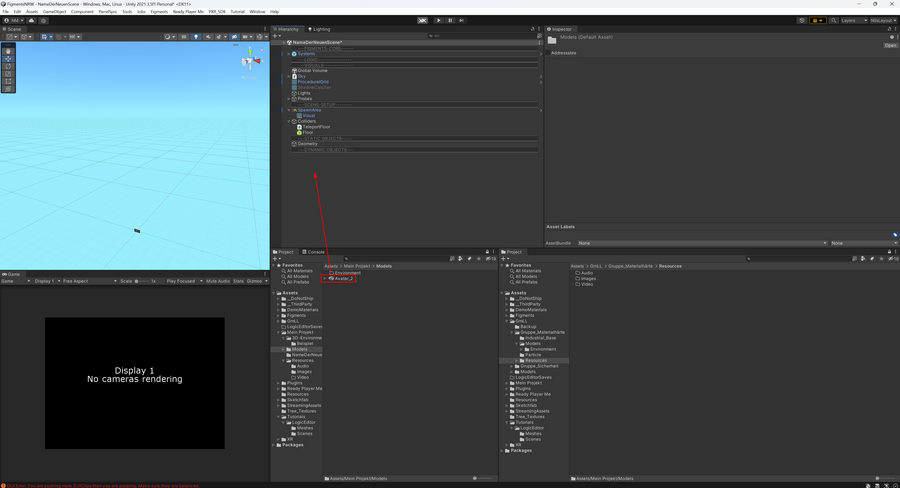Open the Play Focused dropdown
The image size is (900, 488).
click(x=184, y=281)
